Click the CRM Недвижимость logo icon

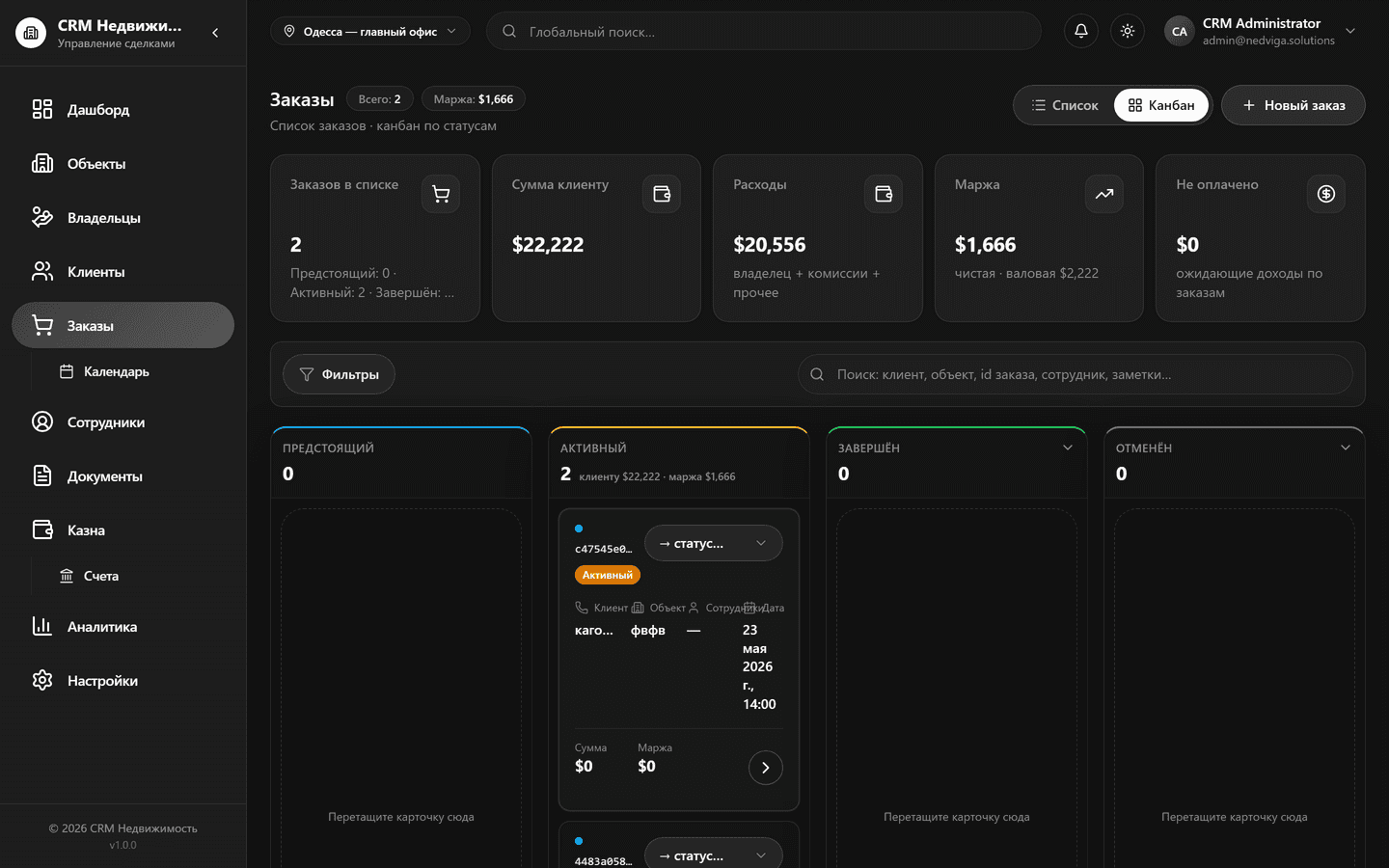[31, 33]
